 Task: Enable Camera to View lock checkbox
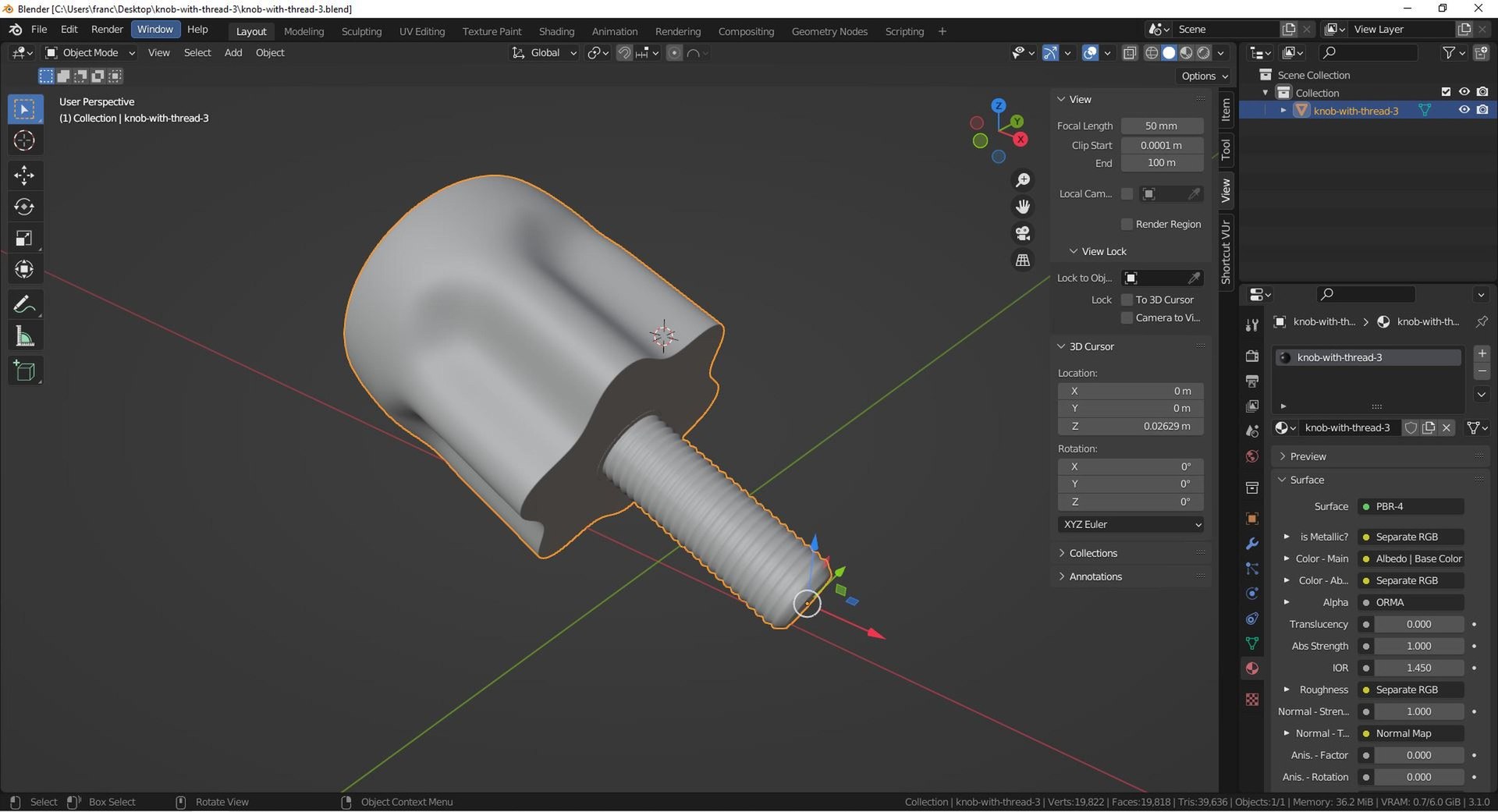point(1127,318)
